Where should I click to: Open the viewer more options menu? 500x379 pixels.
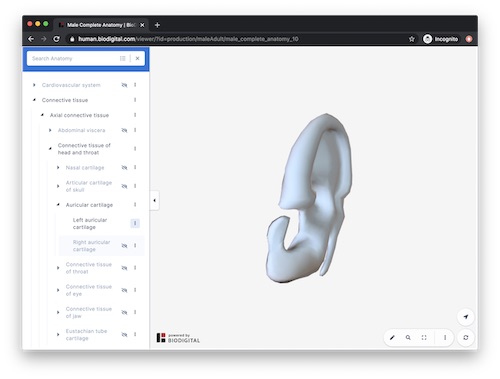coord(445,338)
